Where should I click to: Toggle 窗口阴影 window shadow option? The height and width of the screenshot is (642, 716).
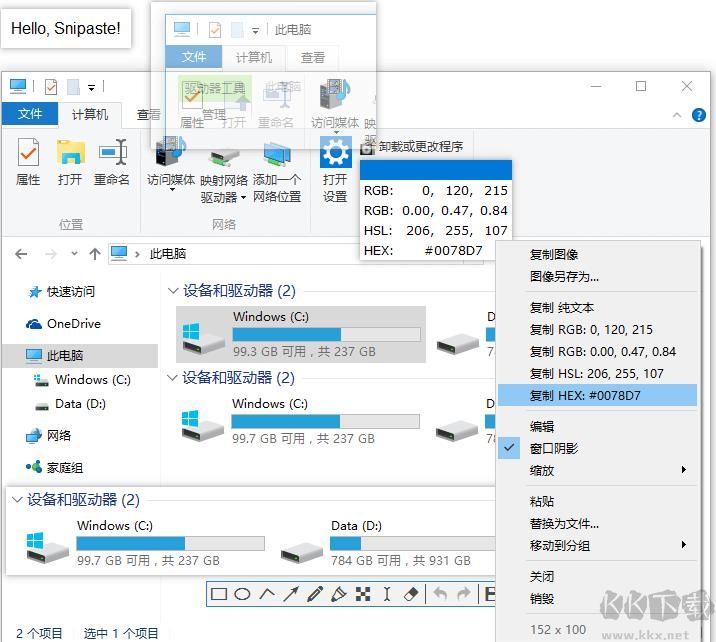[x=554, y=448]
